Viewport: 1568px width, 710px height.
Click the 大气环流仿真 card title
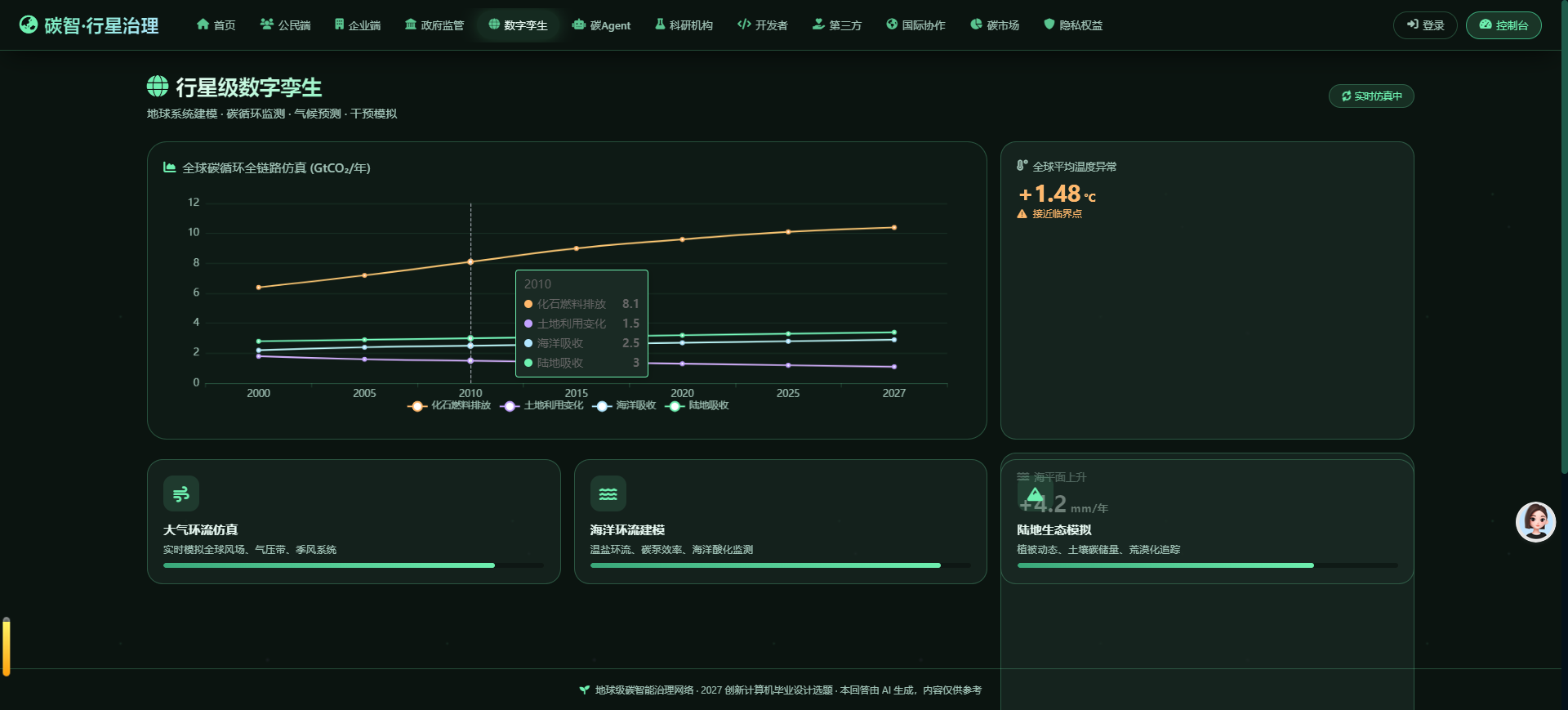pyautogui.click(x=201, y=530)
